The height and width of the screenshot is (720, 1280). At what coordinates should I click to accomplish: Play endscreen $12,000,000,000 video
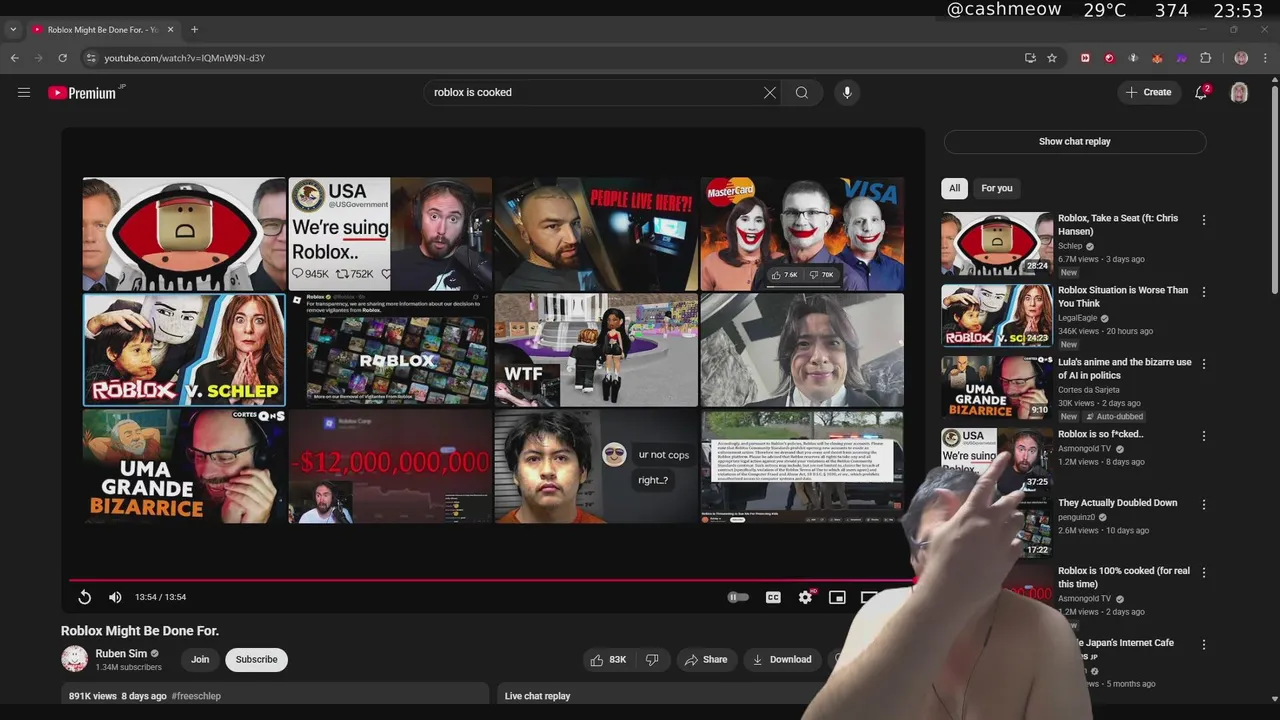(x=390, y=466)
